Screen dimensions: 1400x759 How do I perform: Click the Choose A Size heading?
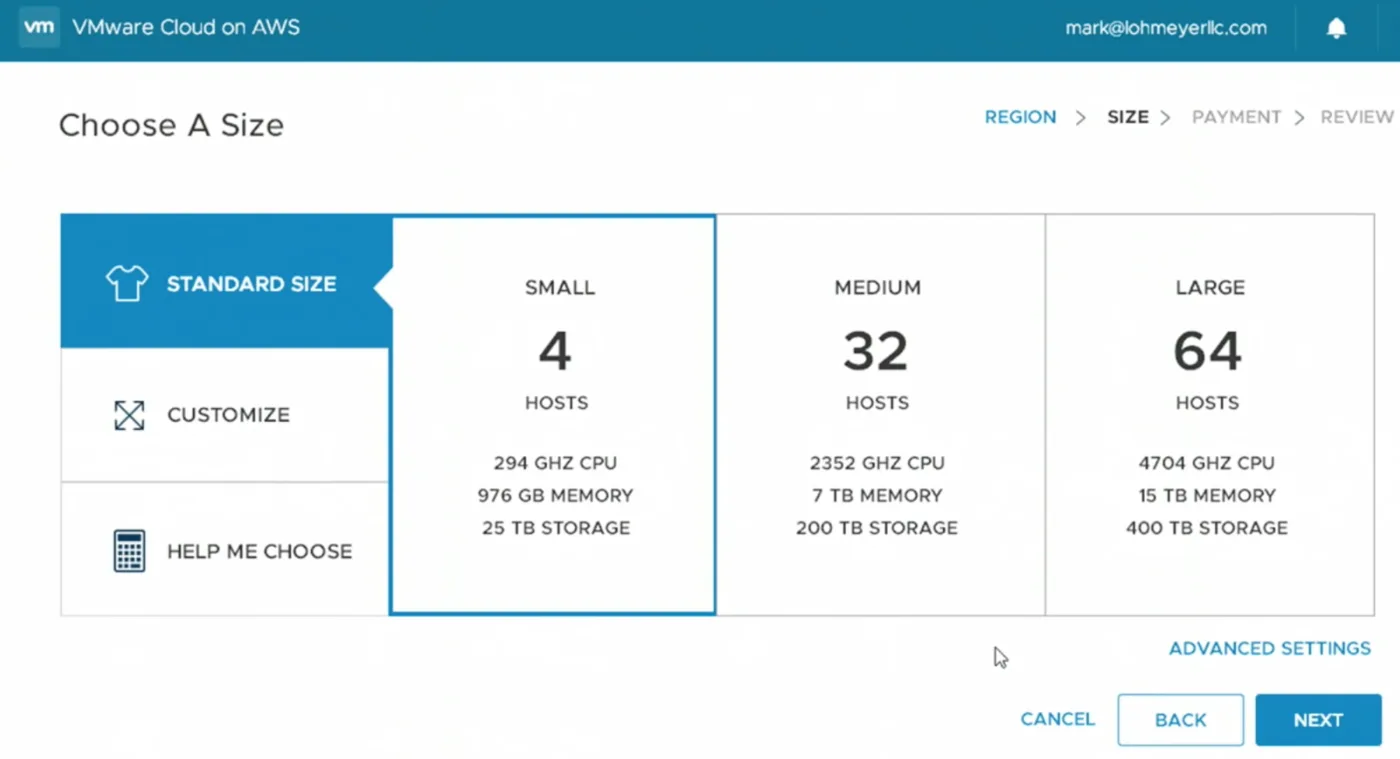click(x=171, y=125)
